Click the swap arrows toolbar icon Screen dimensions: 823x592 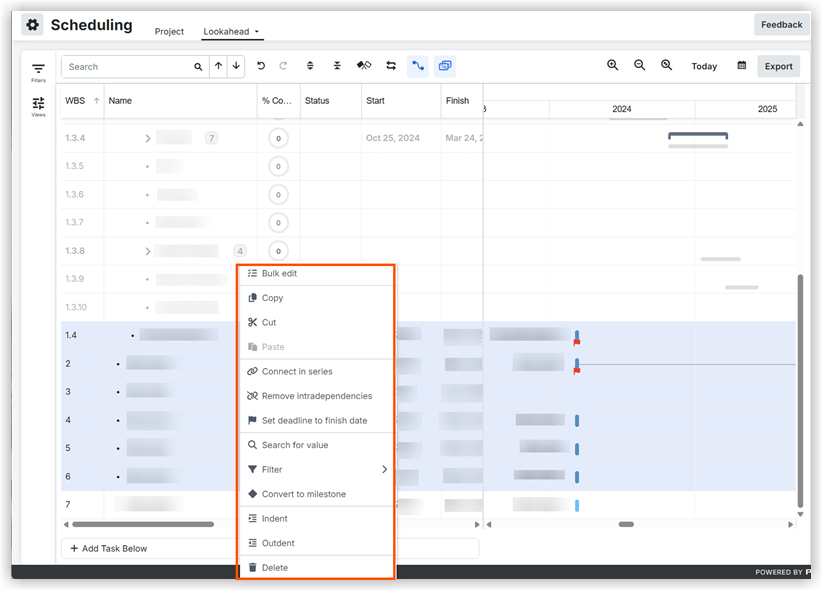coord(391,66)
